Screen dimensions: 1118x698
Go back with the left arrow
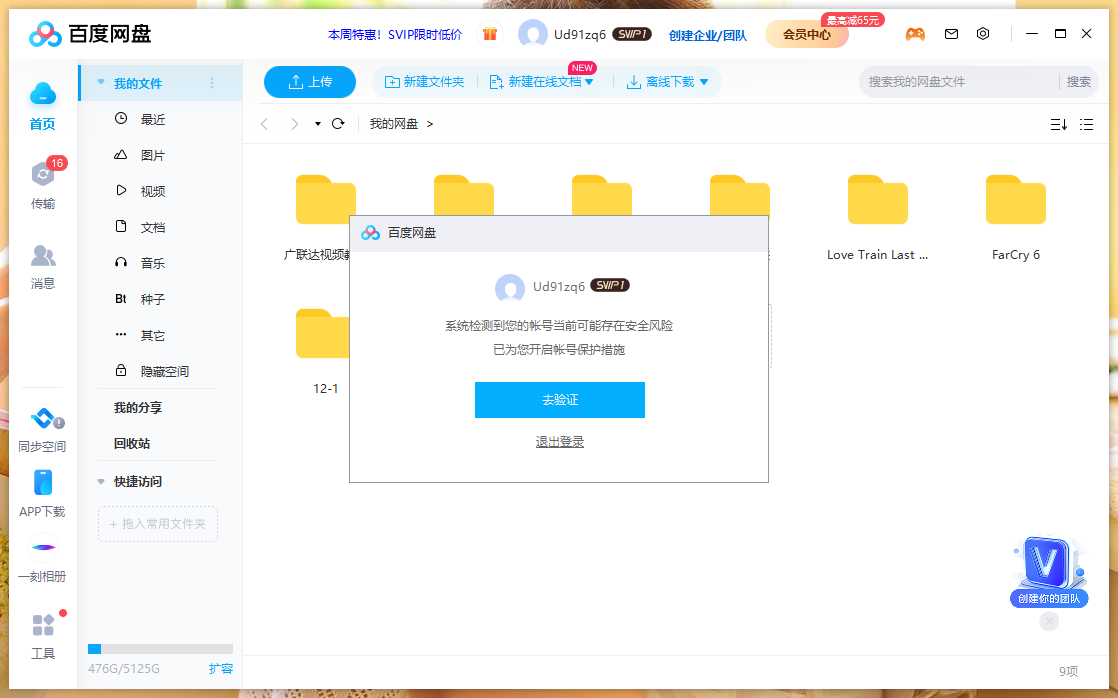coord(265,124)
